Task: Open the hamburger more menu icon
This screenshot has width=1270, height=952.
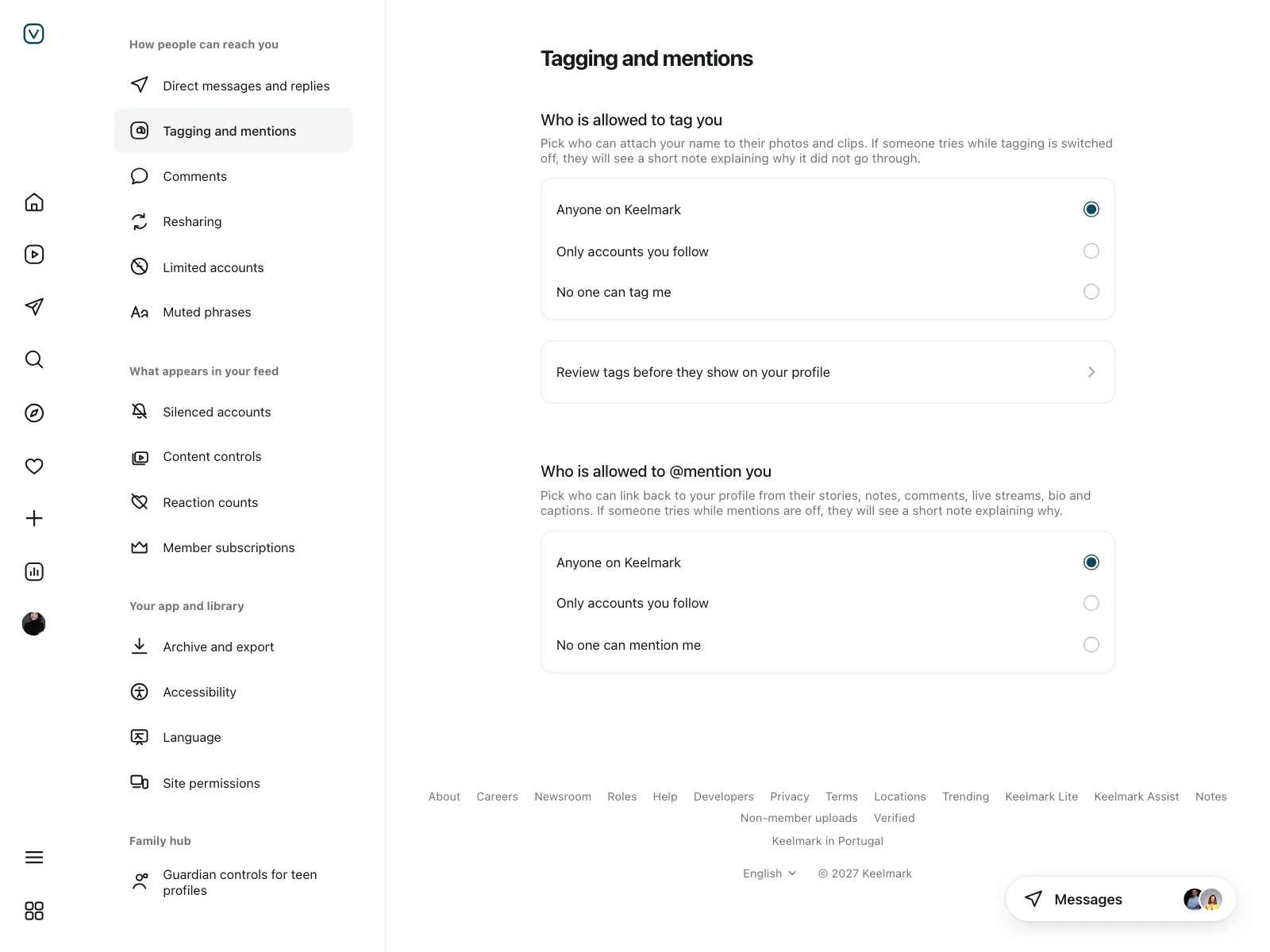Action: coord(34,858)
